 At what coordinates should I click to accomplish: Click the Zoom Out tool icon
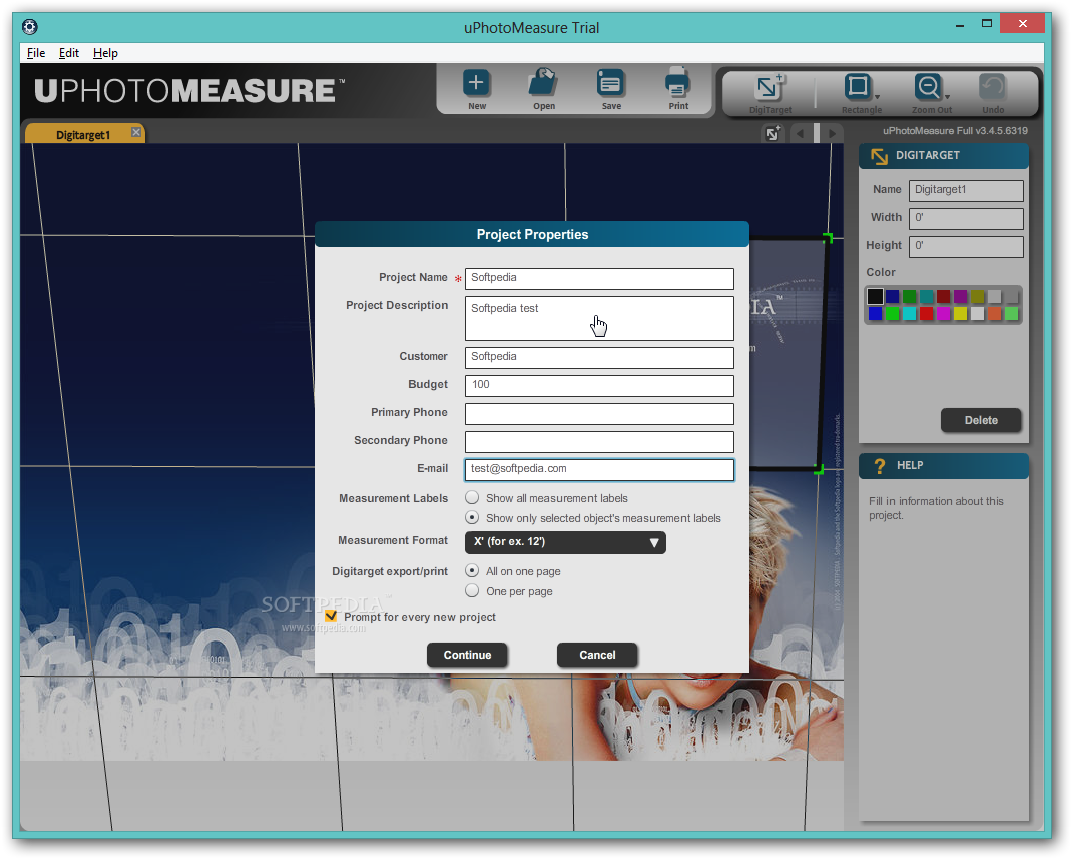928,87
